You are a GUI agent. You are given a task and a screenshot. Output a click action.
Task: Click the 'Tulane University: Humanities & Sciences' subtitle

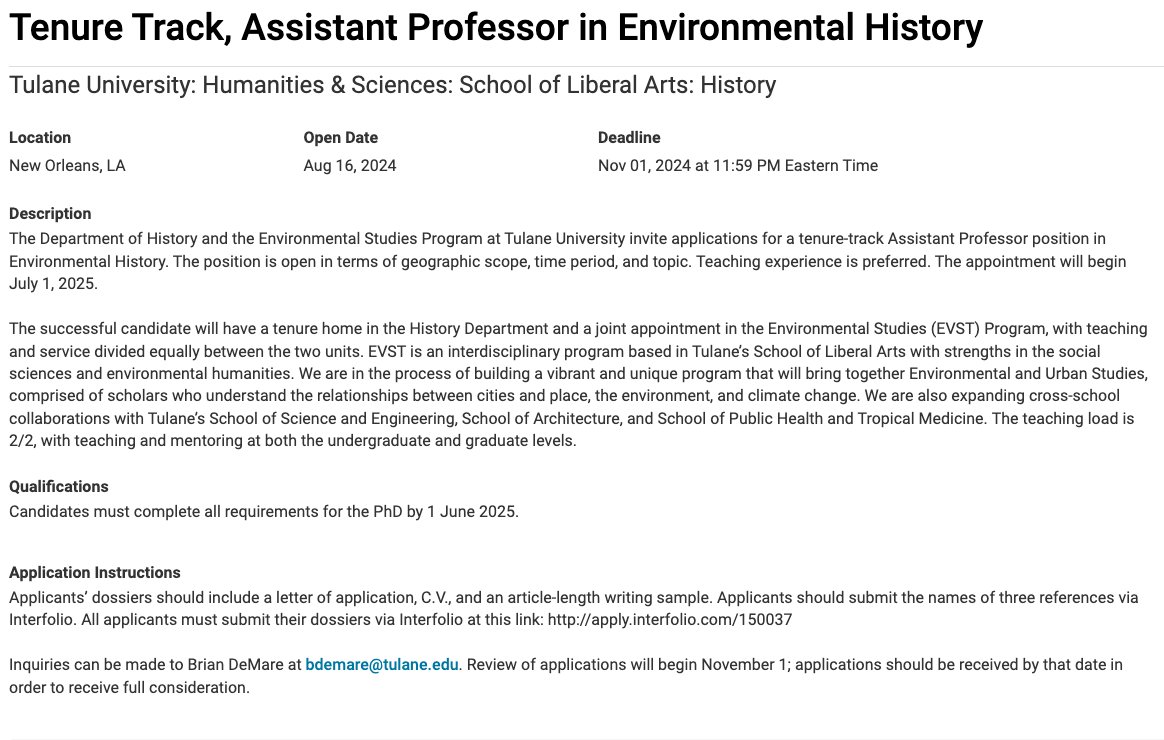coord(393,85)
